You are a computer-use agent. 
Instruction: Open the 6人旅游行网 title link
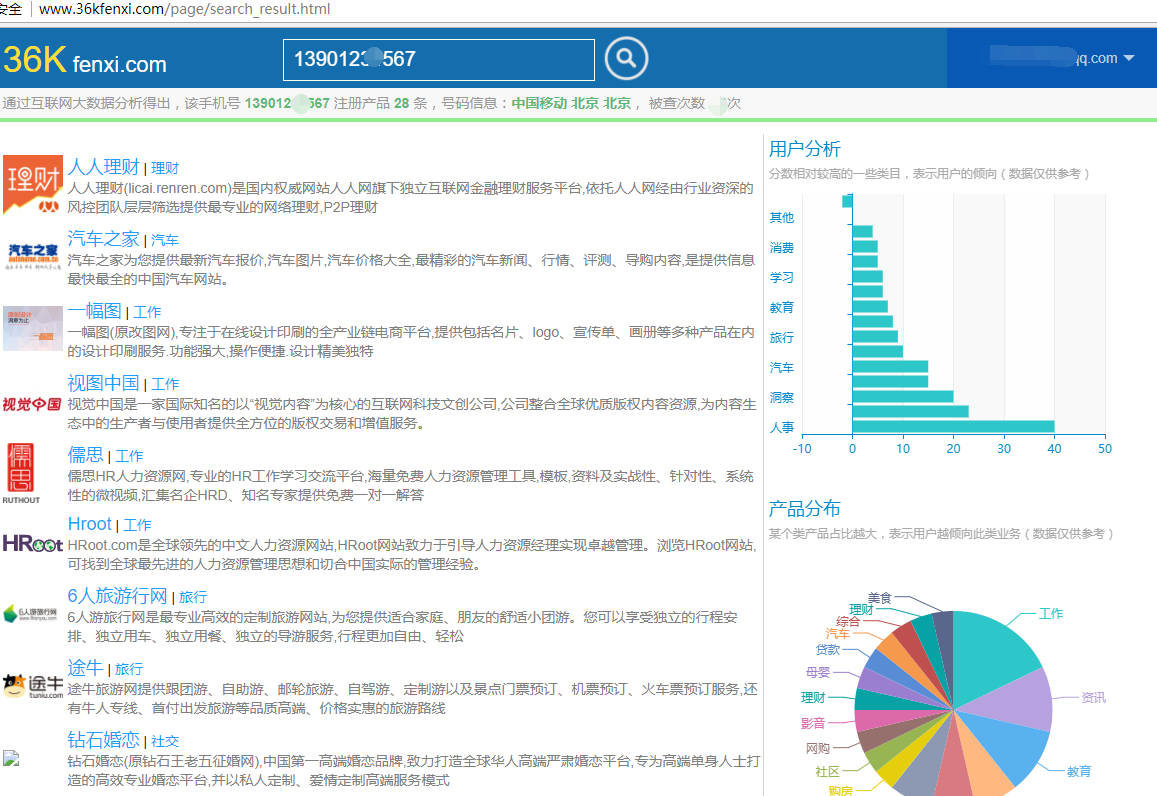pyautogui.click(x=117, y=595)
